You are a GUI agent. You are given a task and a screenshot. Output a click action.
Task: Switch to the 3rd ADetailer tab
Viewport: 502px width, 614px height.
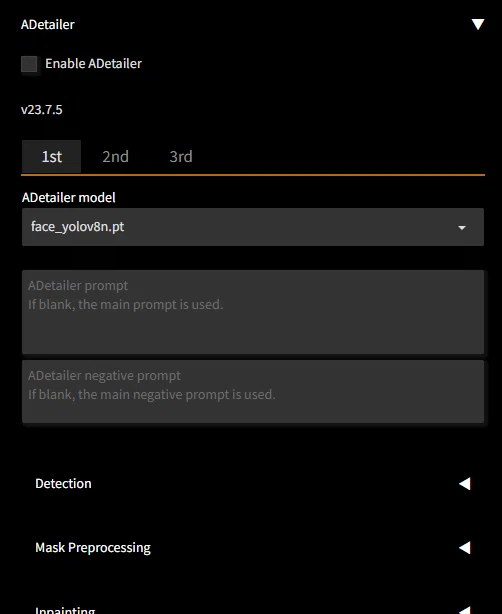tap(181, 157)
